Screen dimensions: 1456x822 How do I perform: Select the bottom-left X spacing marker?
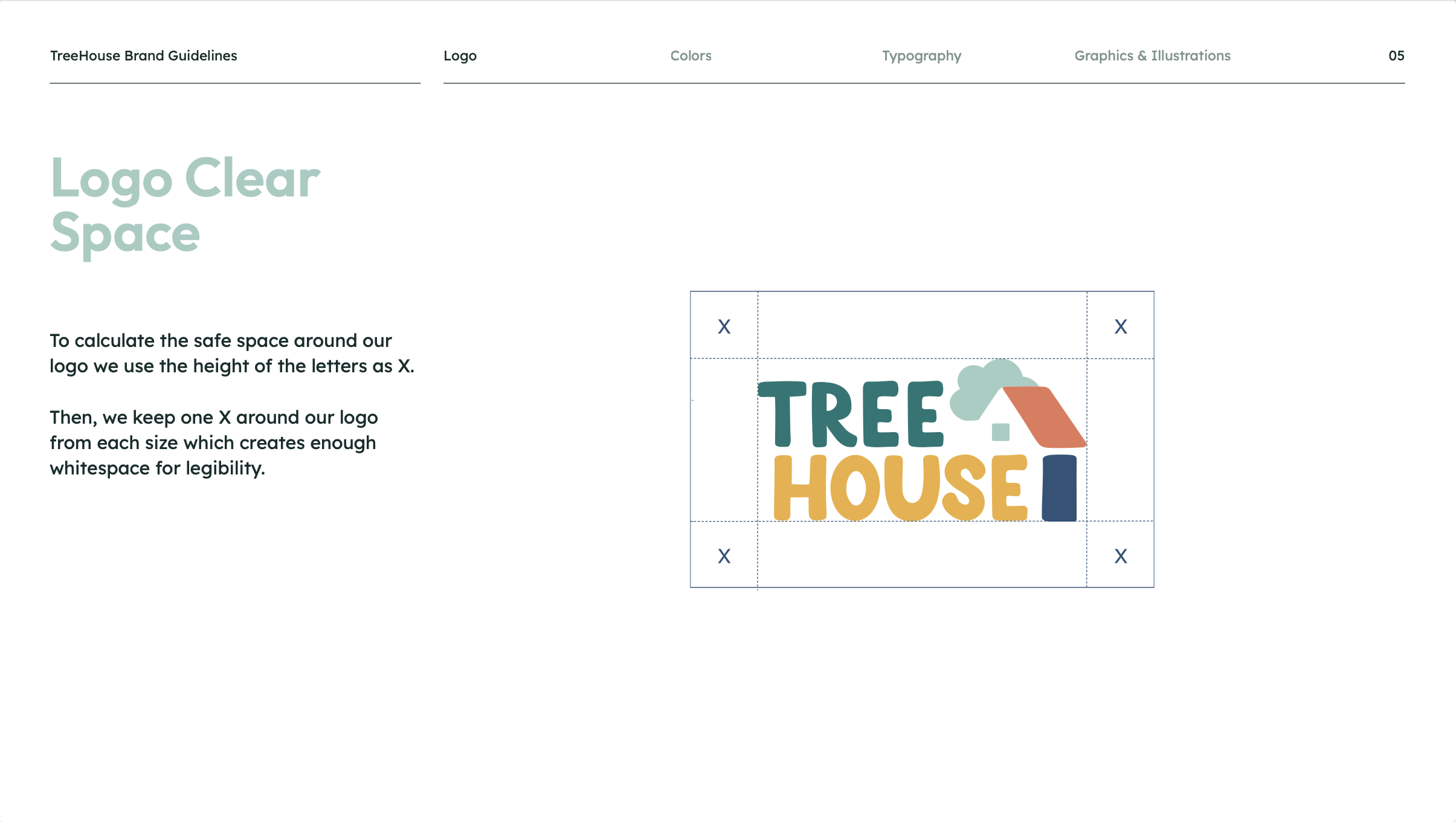[724, 556]
